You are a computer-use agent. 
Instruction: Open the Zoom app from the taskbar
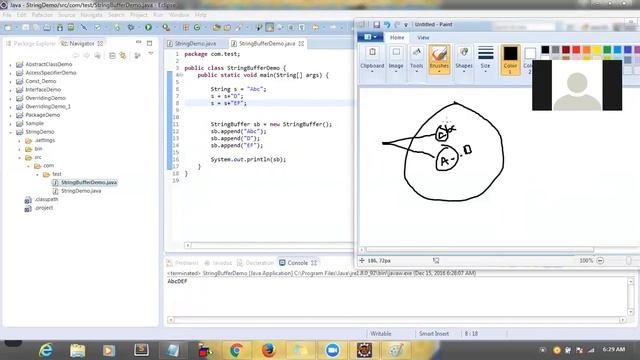pos(332,350)
